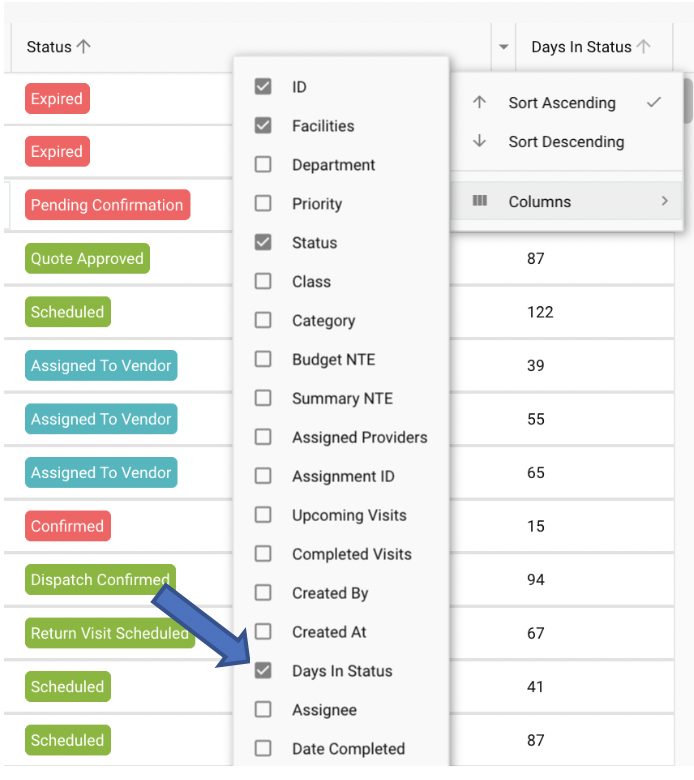
Task: Click the Pending Confirmation status badge
Action: pyautogui.click(x=107, y=205)
